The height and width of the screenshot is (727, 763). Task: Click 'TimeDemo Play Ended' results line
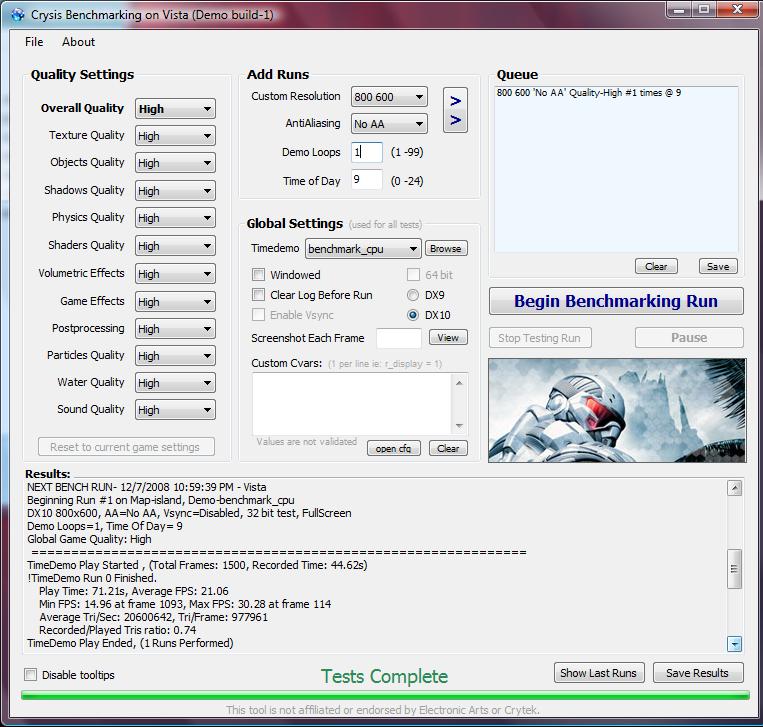click(130, 643)
